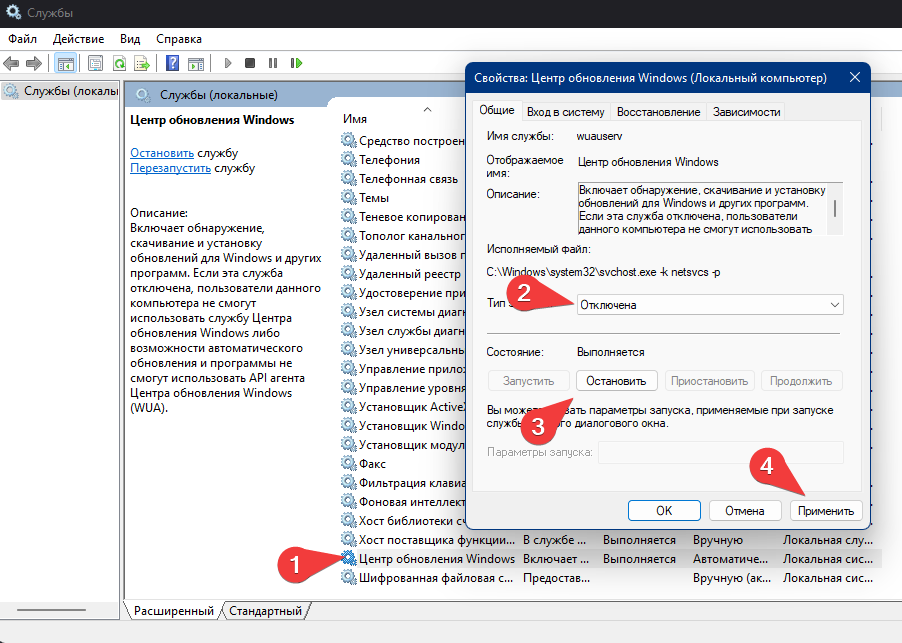
Task: Click the Restart service toolbar icon
Action: [296, 63]
